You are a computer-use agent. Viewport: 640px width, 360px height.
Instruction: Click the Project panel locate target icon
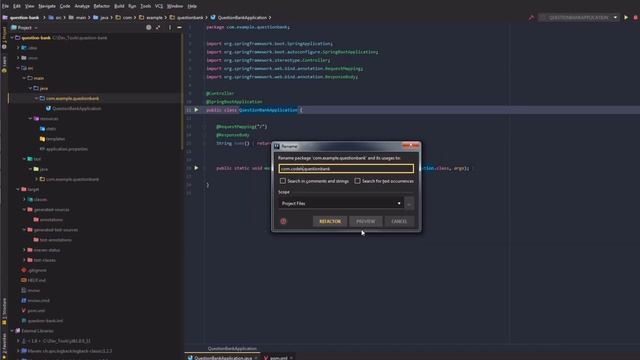(x=149, y=27)
